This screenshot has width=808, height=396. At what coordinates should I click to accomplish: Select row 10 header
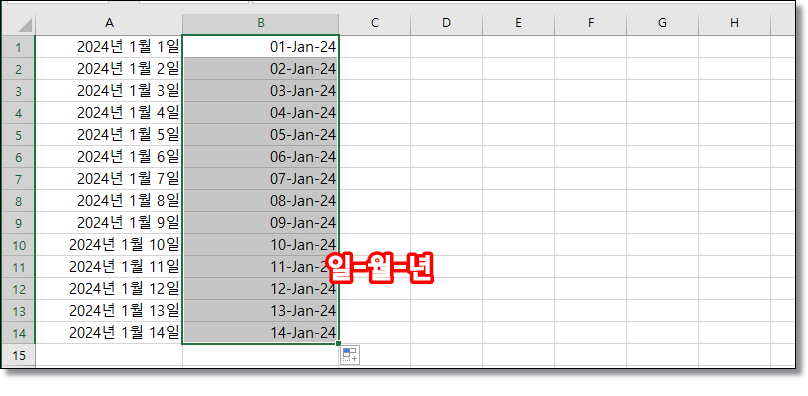[x=19, y=245]
